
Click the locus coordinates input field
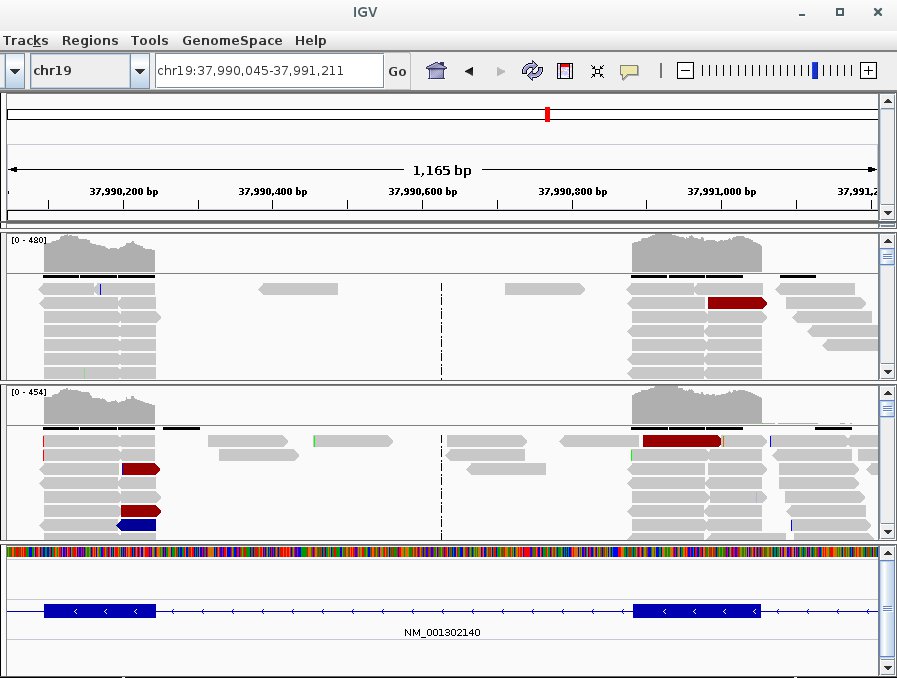[267, 71]
